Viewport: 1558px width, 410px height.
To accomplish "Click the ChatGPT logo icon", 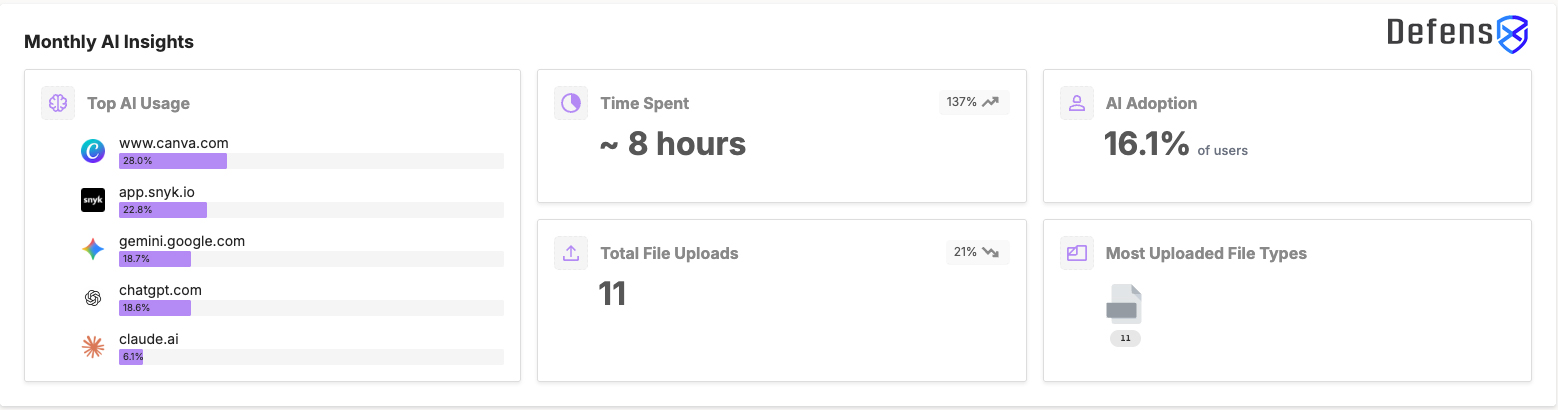I will click(93, 298).
